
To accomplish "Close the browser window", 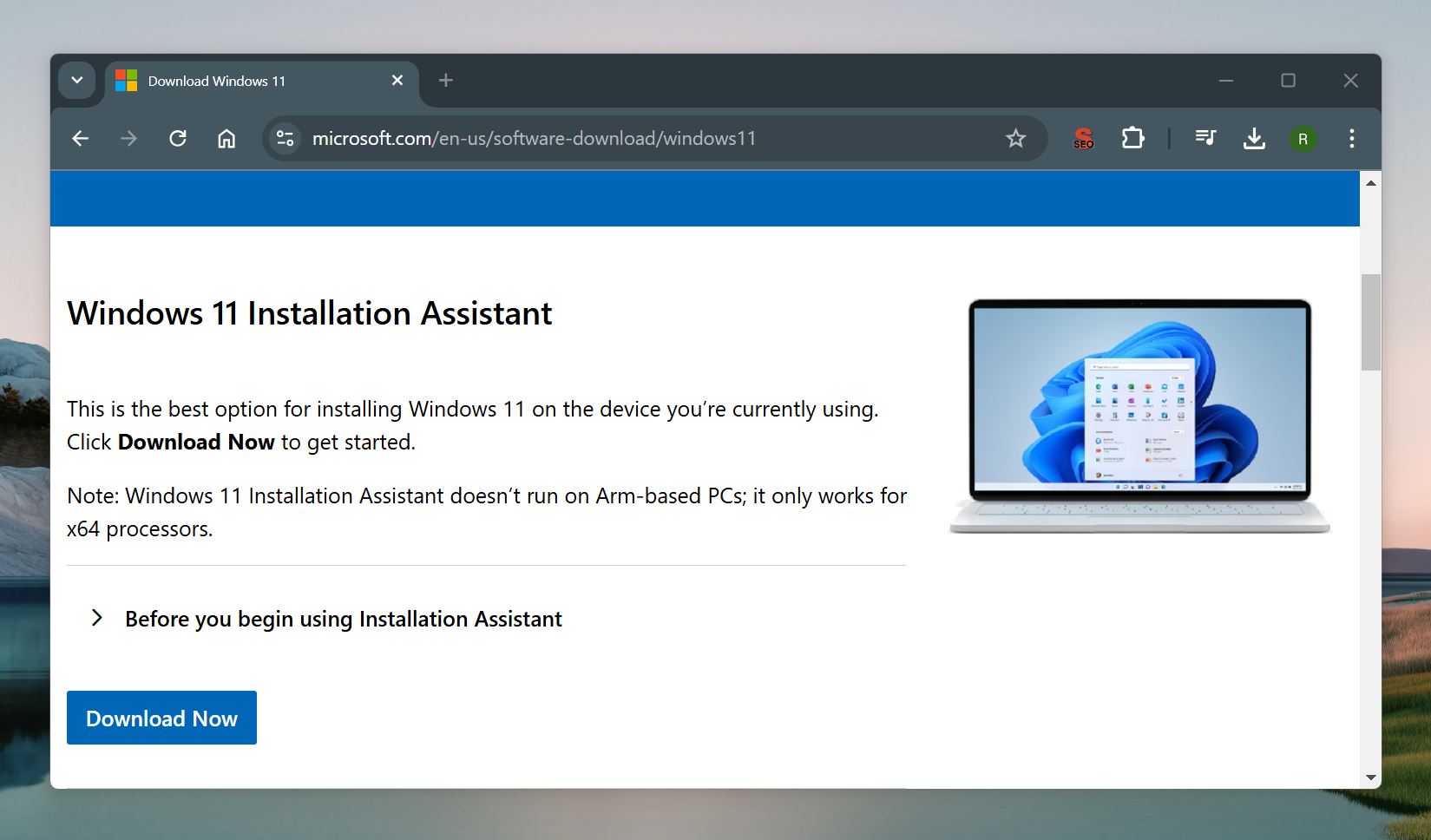I will coord(1350,81).
